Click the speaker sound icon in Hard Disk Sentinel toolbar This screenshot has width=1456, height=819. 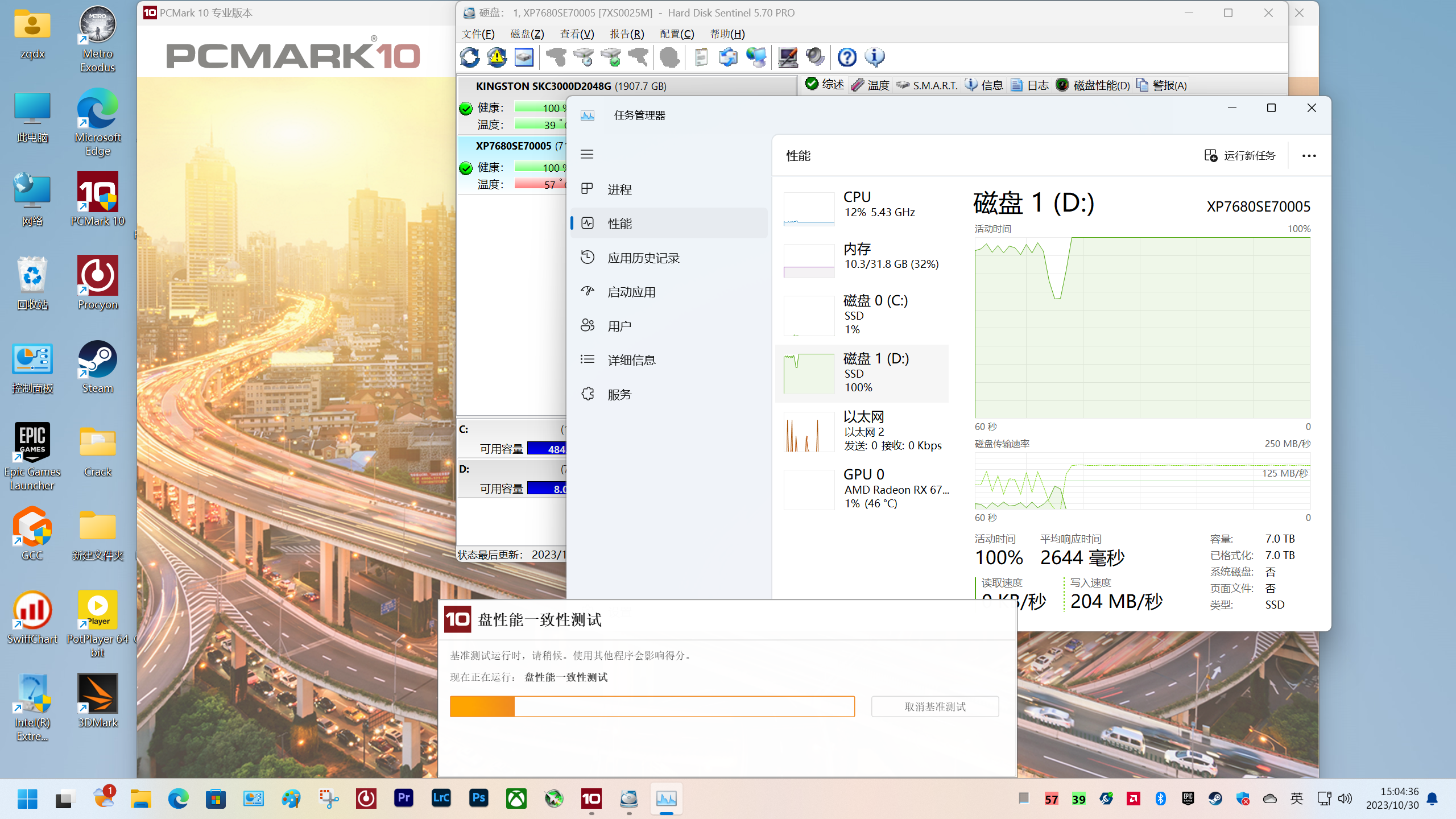click(815, 57)
